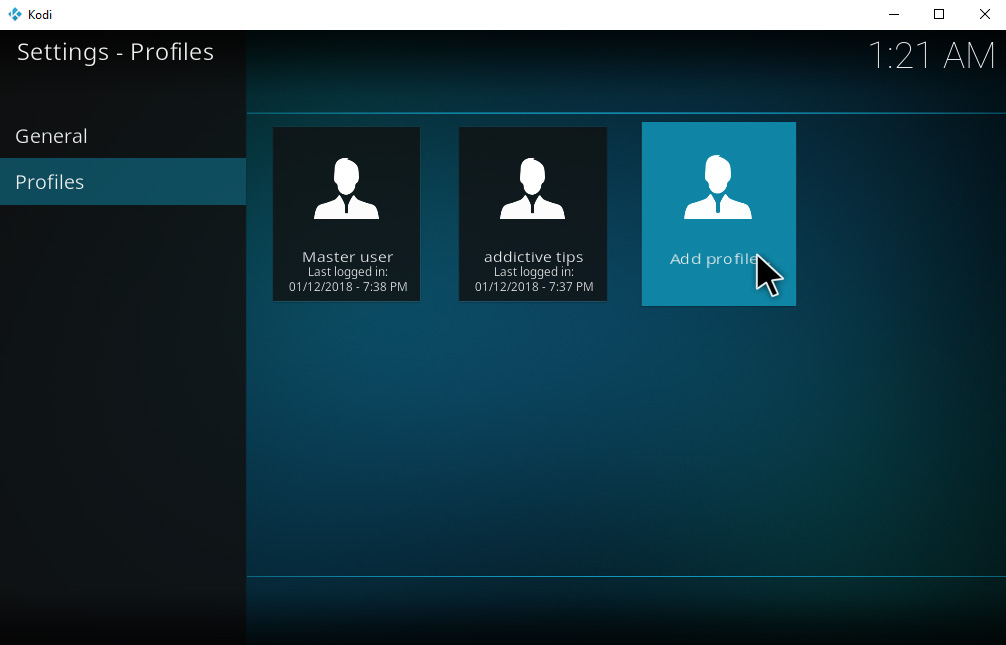Click Master user last login 7:38 PM text
Screen dimensions: 1006x645
(348, 279)
